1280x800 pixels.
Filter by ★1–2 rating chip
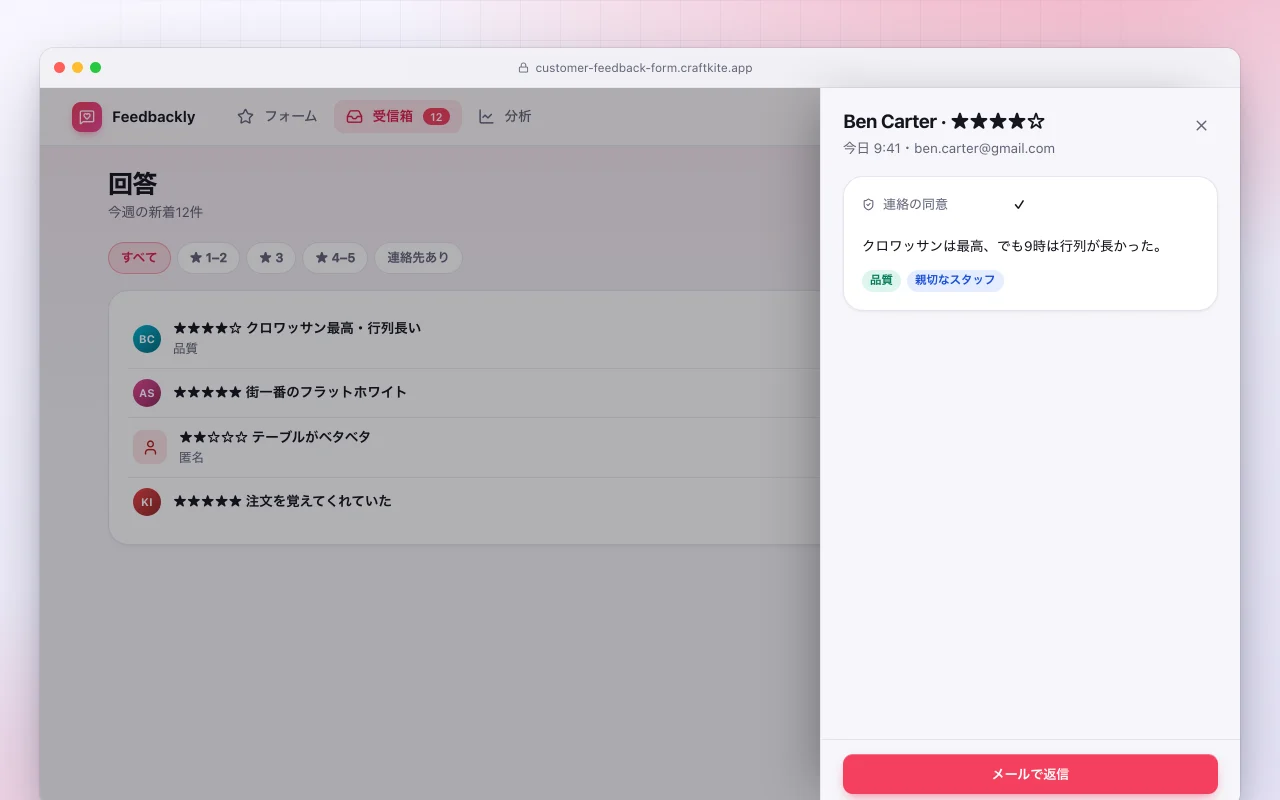point(208,258)
